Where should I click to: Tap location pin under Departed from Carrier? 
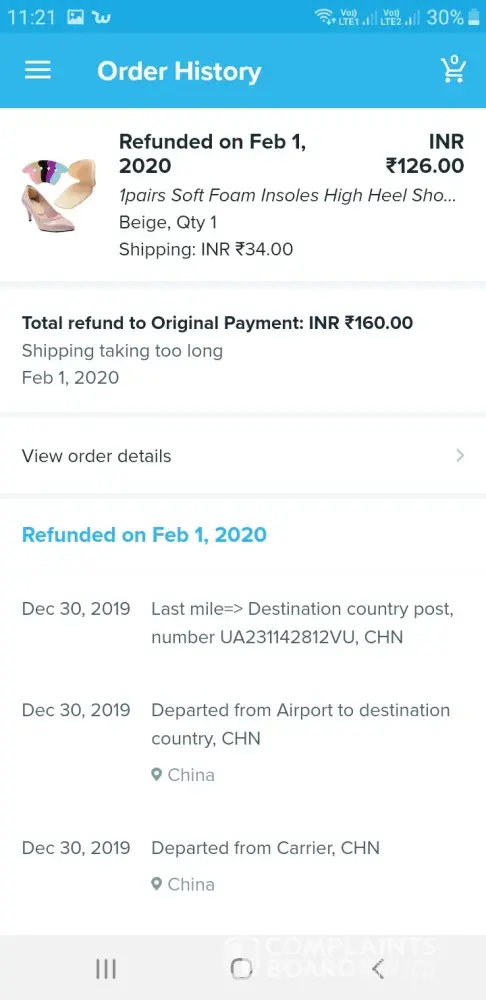[x=156, y=884]
